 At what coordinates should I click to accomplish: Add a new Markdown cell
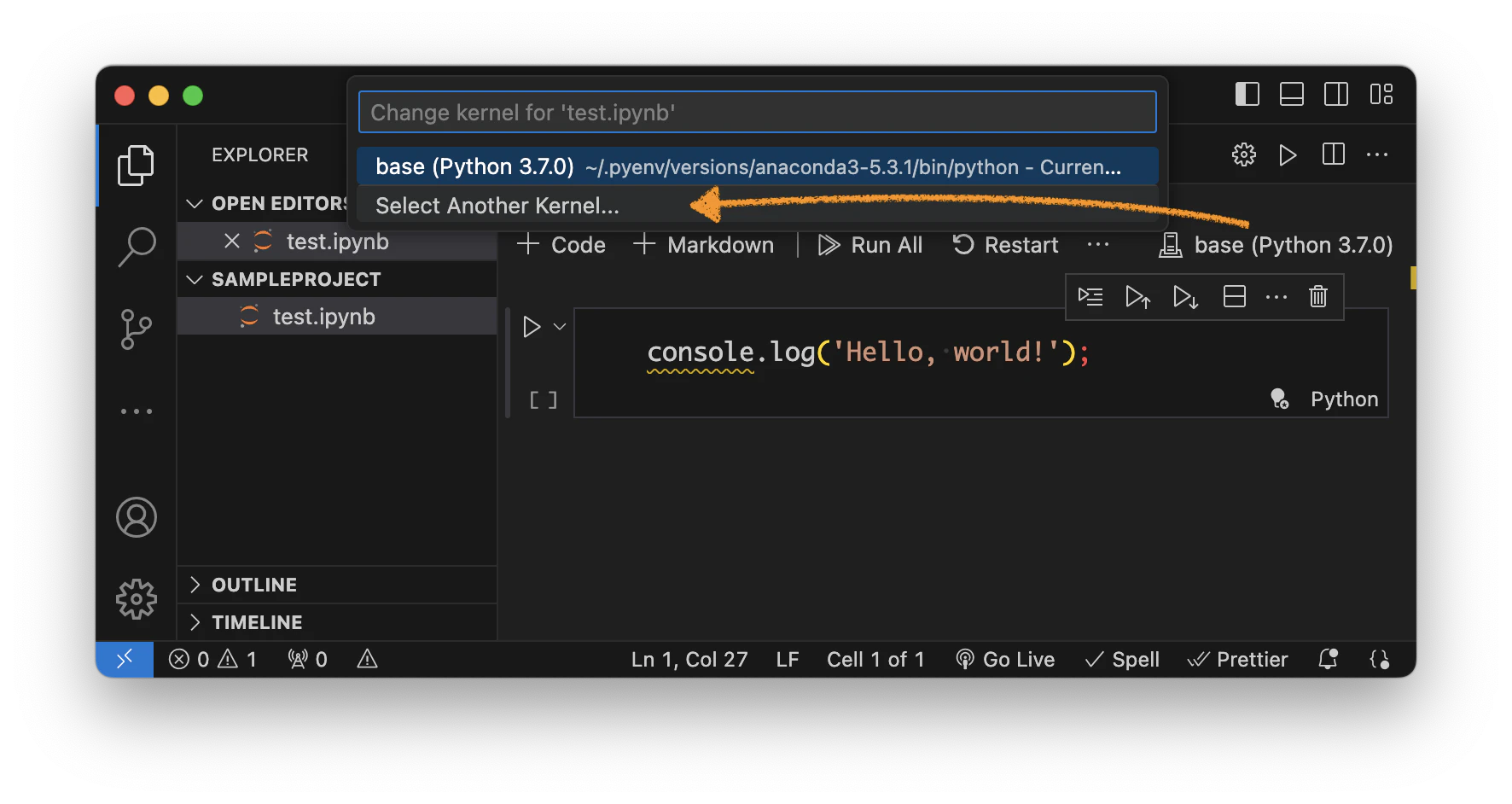pos(703,245)
